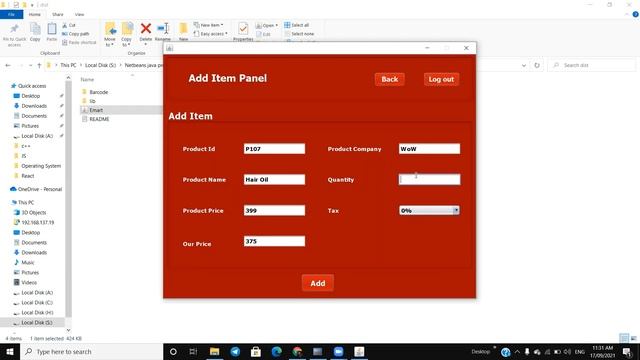Select React folder in navigation pane
Viewport: 640px width, 360px height.
tap(28, 176)
